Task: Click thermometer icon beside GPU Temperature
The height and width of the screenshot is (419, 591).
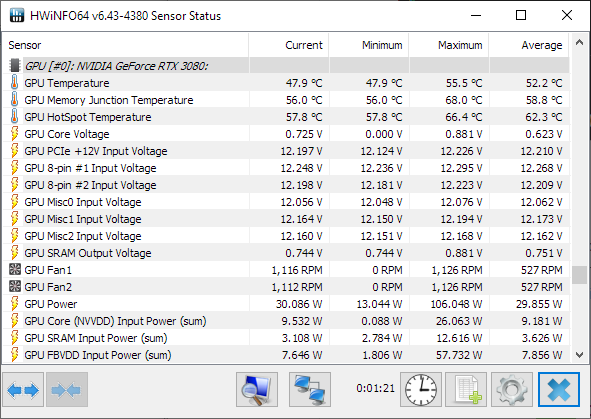Action: [x=14, y=83]
